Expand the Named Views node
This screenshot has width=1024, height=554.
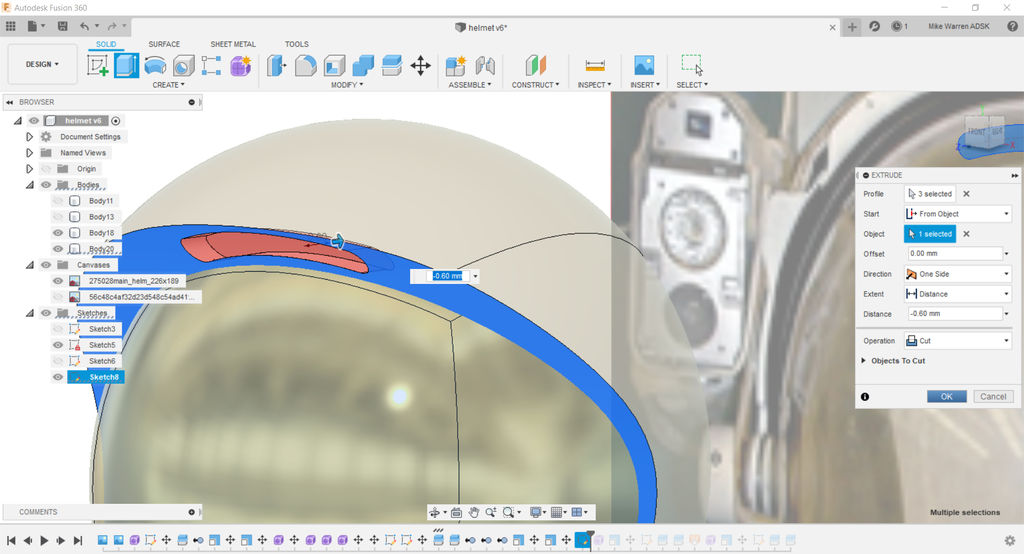[x=29, y=153]
